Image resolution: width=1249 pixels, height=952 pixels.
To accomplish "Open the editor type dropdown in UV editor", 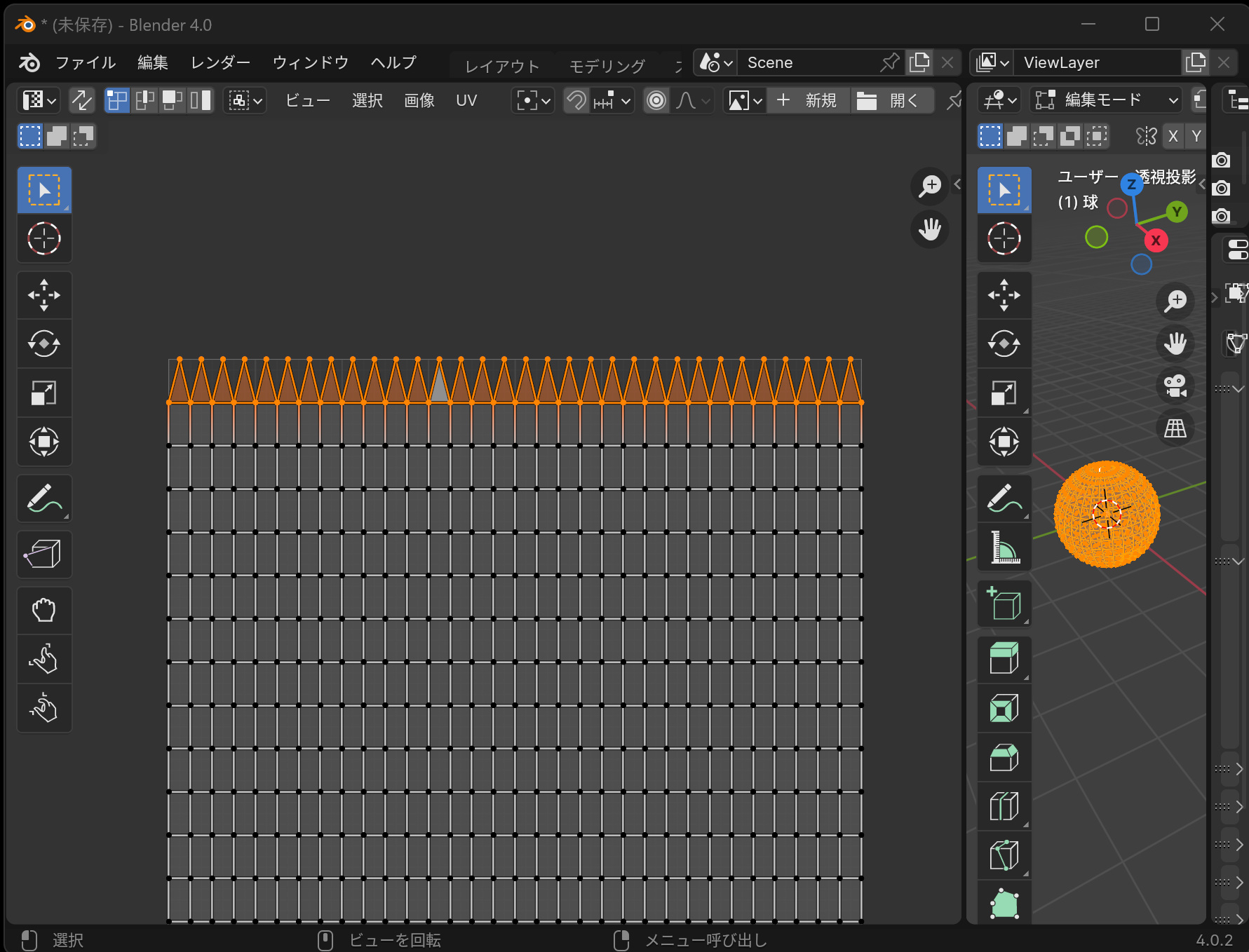I will pyautogui.click(x=39, y=100).
